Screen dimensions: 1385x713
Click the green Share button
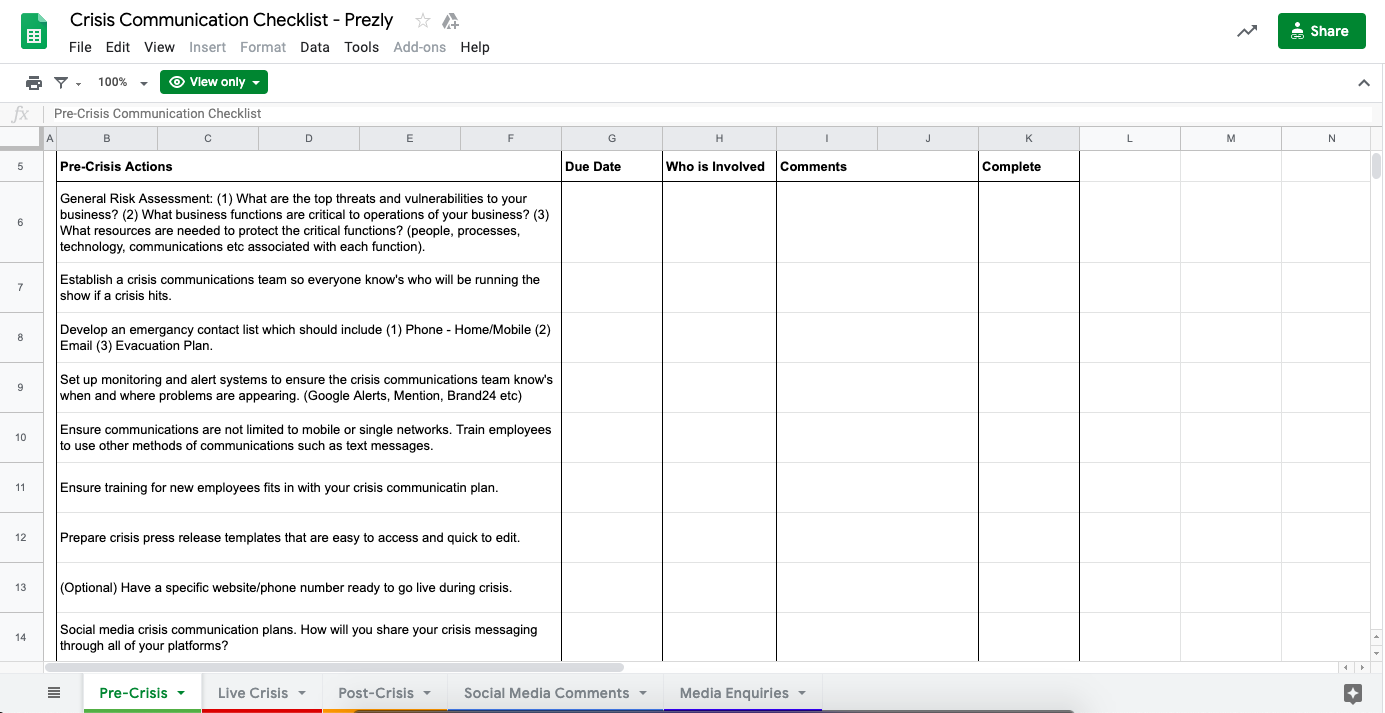(1320, 31)
